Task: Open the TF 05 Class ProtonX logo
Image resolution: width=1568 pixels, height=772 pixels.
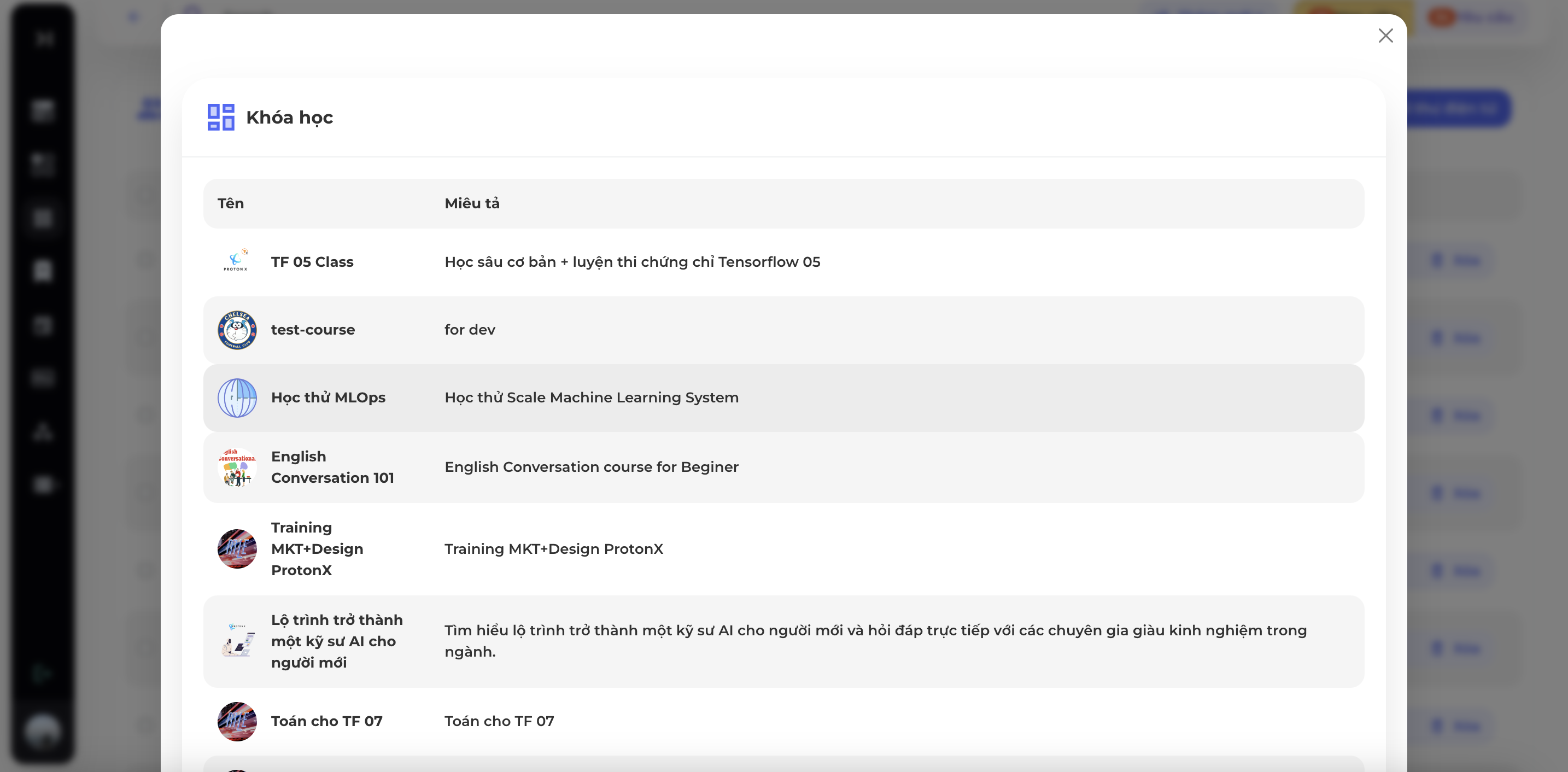Action: (237, 262)
